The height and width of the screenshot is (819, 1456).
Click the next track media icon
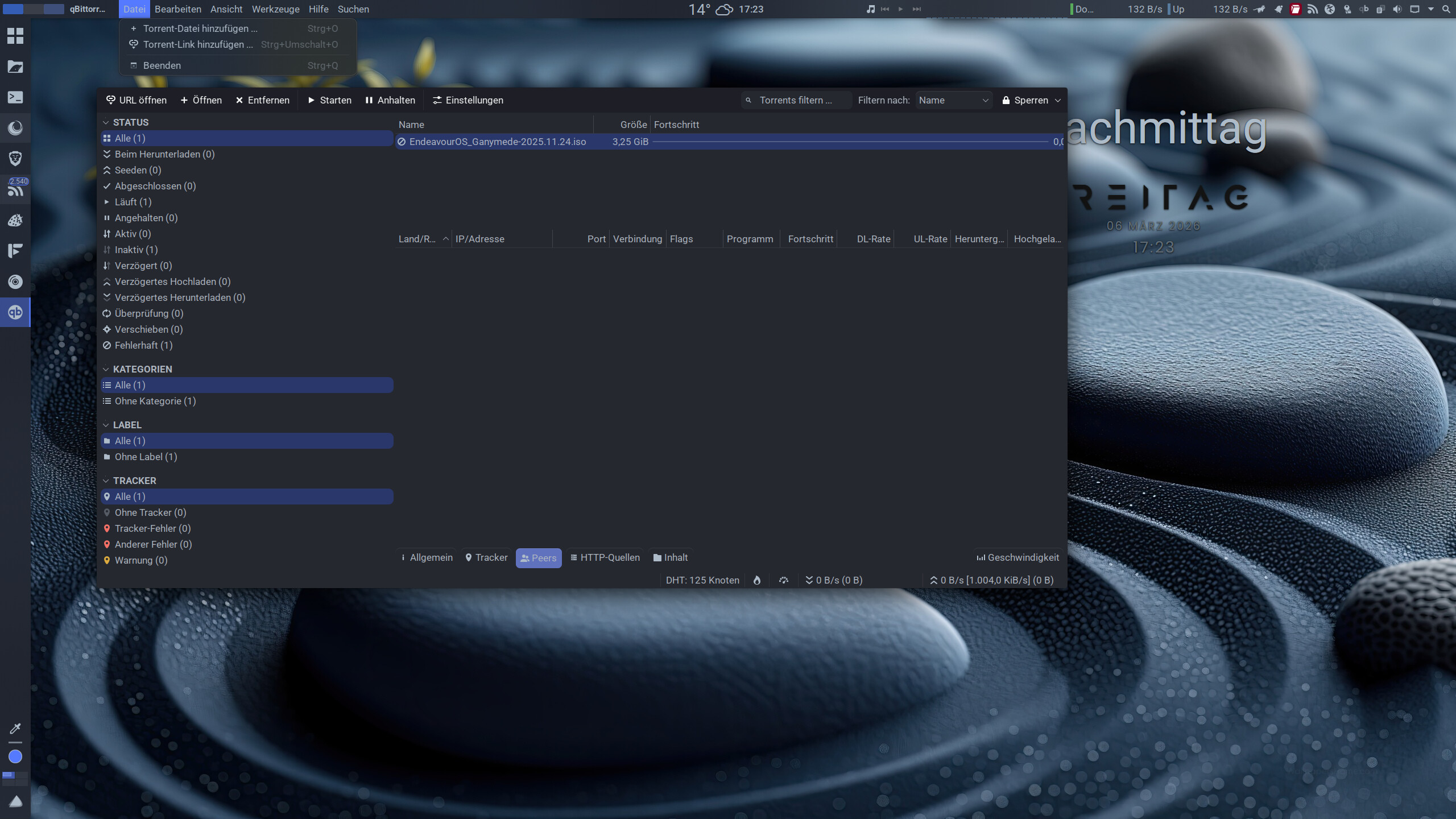[x=916, y=9]
